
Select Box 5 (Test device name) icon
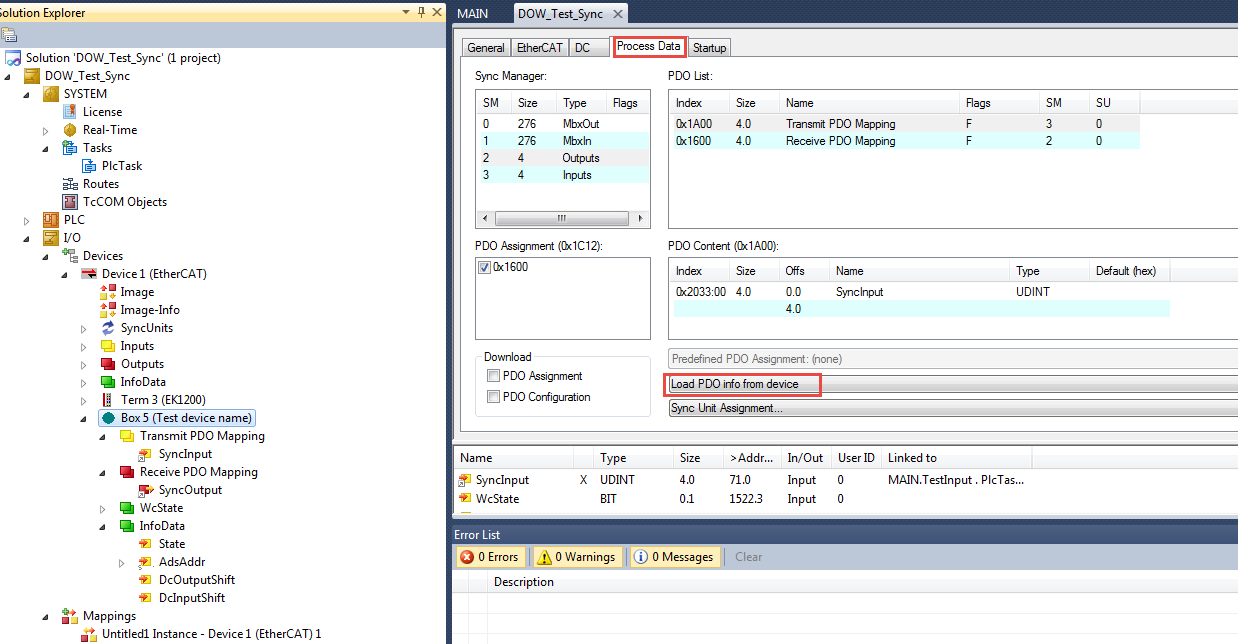tap(108, 418)
